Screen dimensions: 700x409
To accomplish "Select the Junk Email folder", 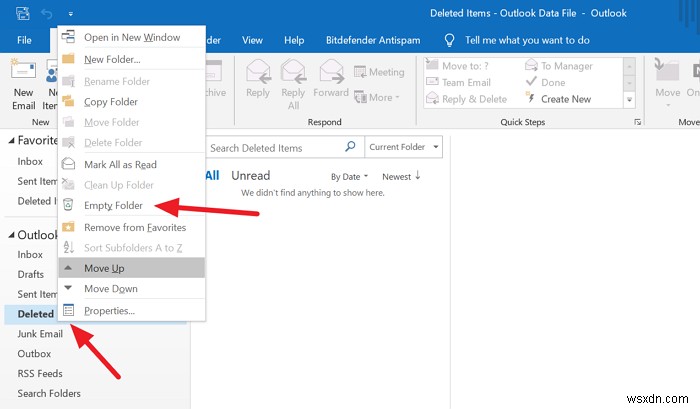I will 40,334.
